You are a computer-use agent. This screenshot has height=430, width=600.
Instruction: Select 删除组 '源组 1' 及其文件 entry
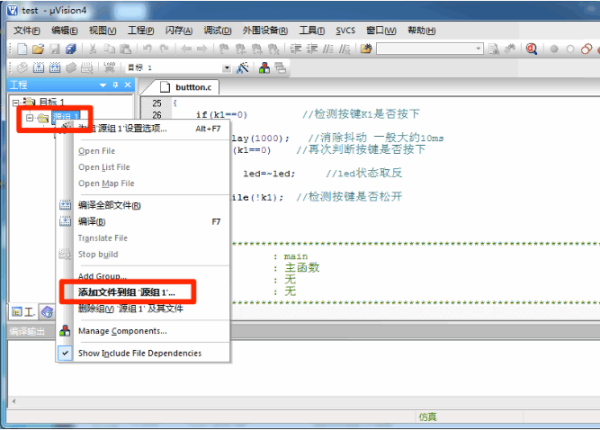pos(144,308)
